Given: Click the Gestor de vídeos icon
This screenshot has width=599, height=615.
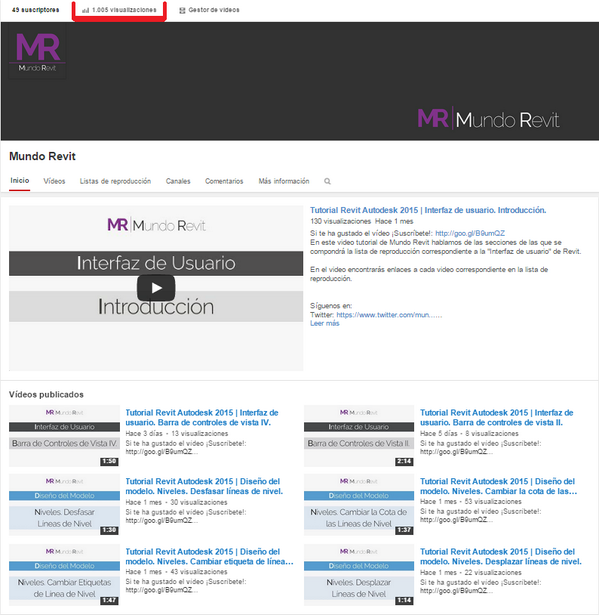Looking at the screenshot, I should pyautogui.click(x=182, y=10).
